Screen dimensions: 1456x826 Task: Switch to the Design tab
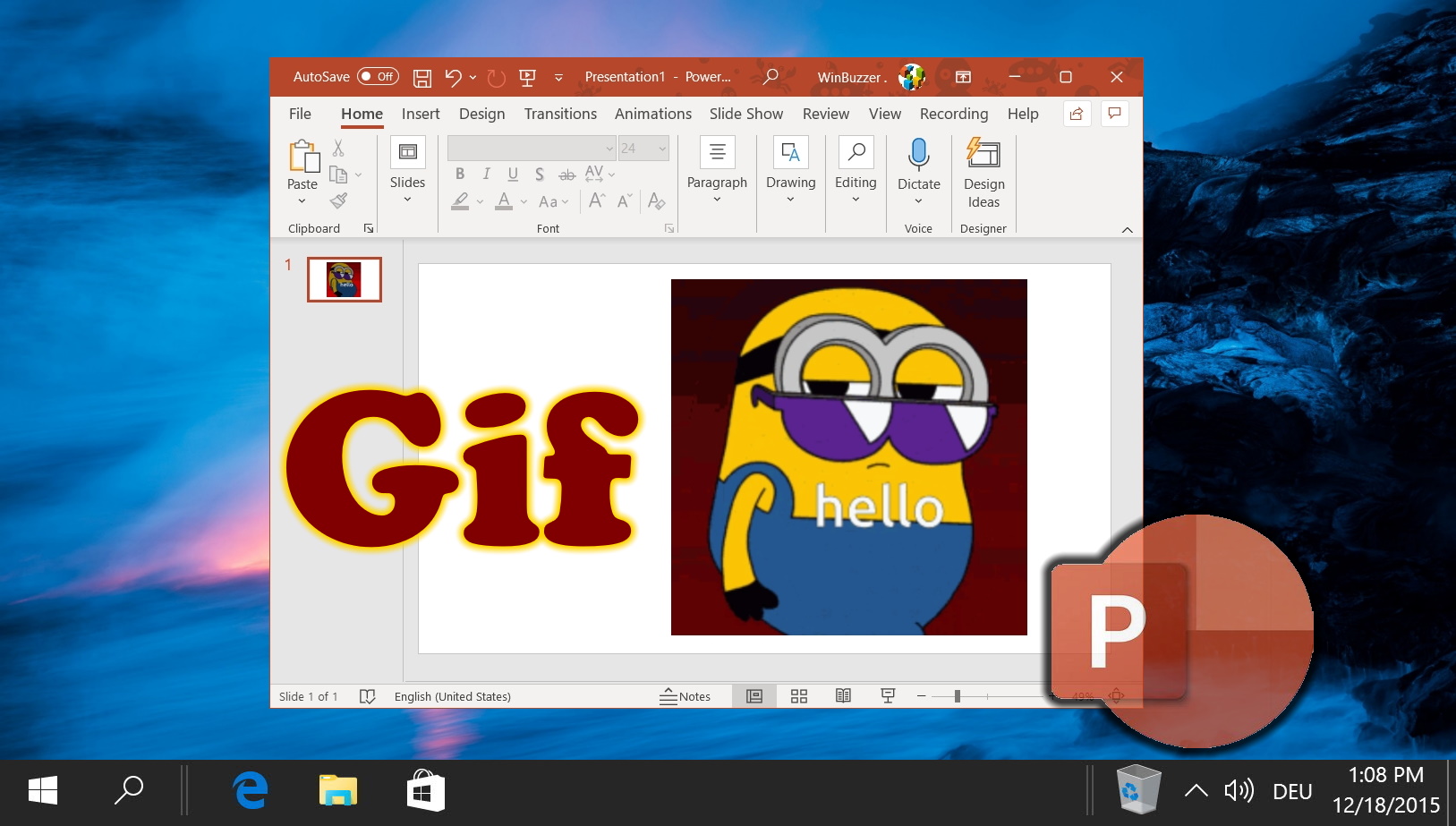(x=481, y=114)
